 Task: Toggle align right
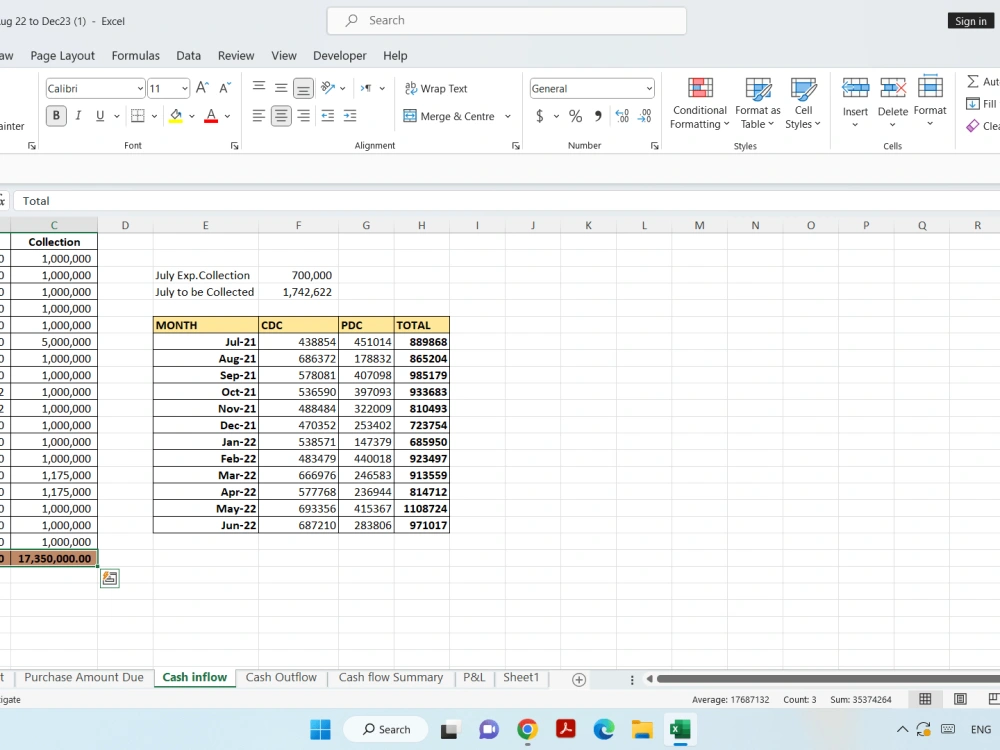304,115
